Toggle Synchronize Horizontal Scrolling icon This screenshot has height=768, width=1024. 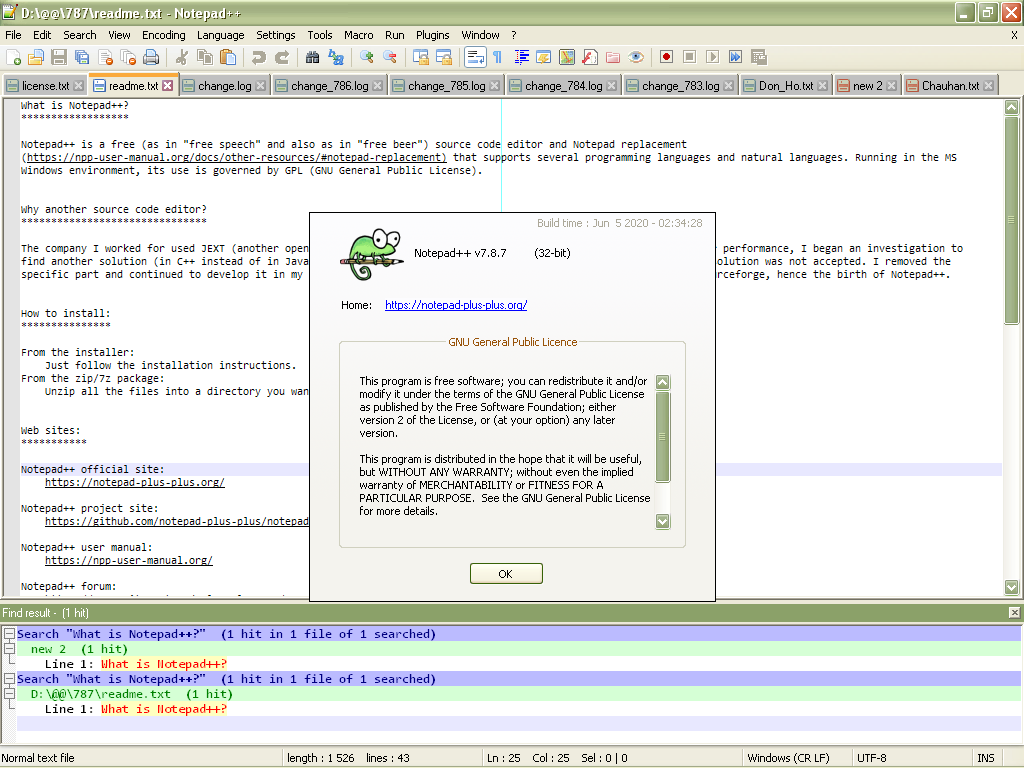tap(444, 57)
